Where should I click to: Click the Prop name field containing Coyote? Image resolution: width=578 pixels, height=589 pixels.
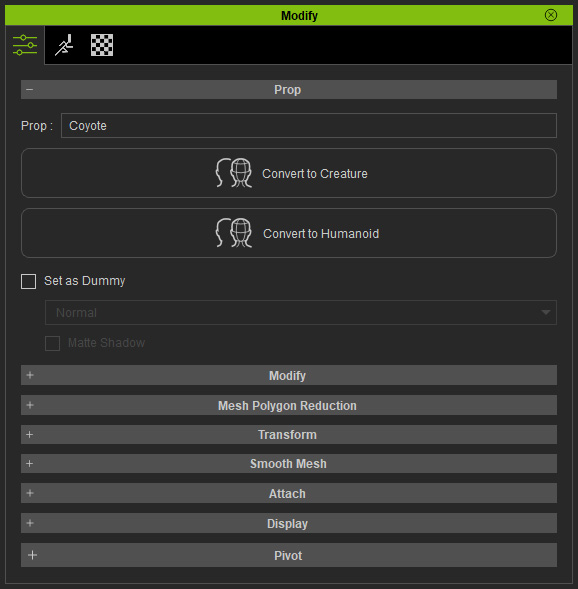click(x=309, y=125)
